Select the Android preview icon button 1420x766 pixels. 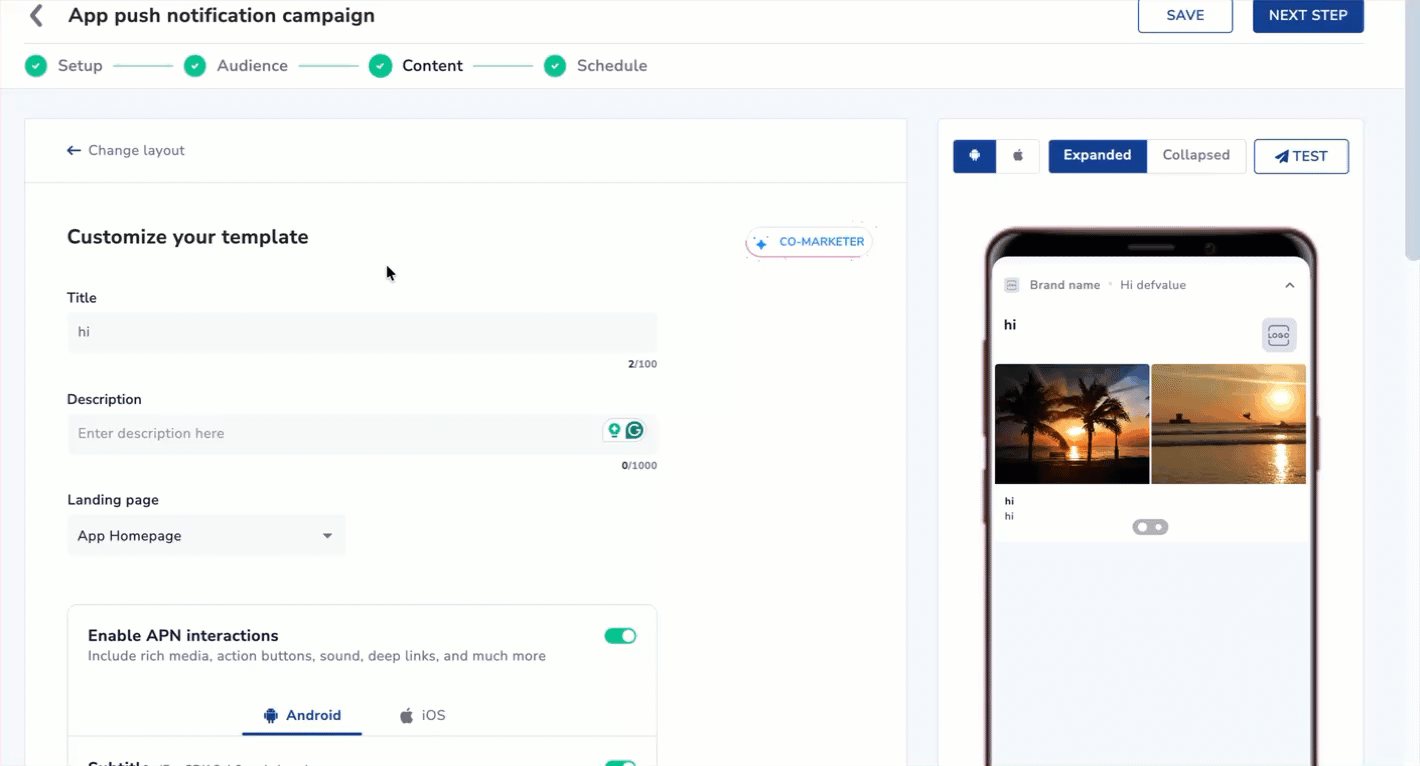click(x=974, y=156)
